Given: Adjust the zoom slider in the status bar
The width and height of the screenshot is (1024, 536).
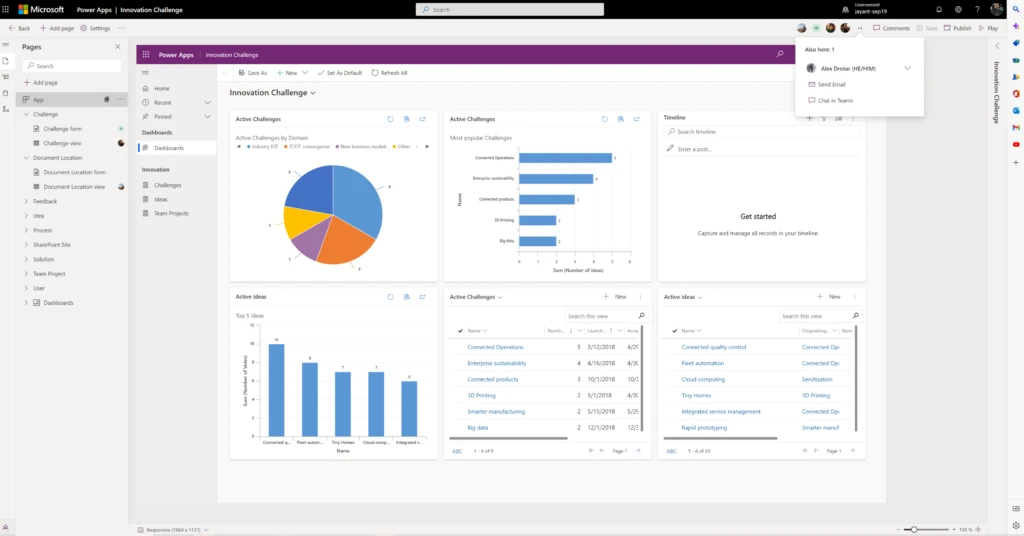Looking at the screenshot, I should pos(912,529).
